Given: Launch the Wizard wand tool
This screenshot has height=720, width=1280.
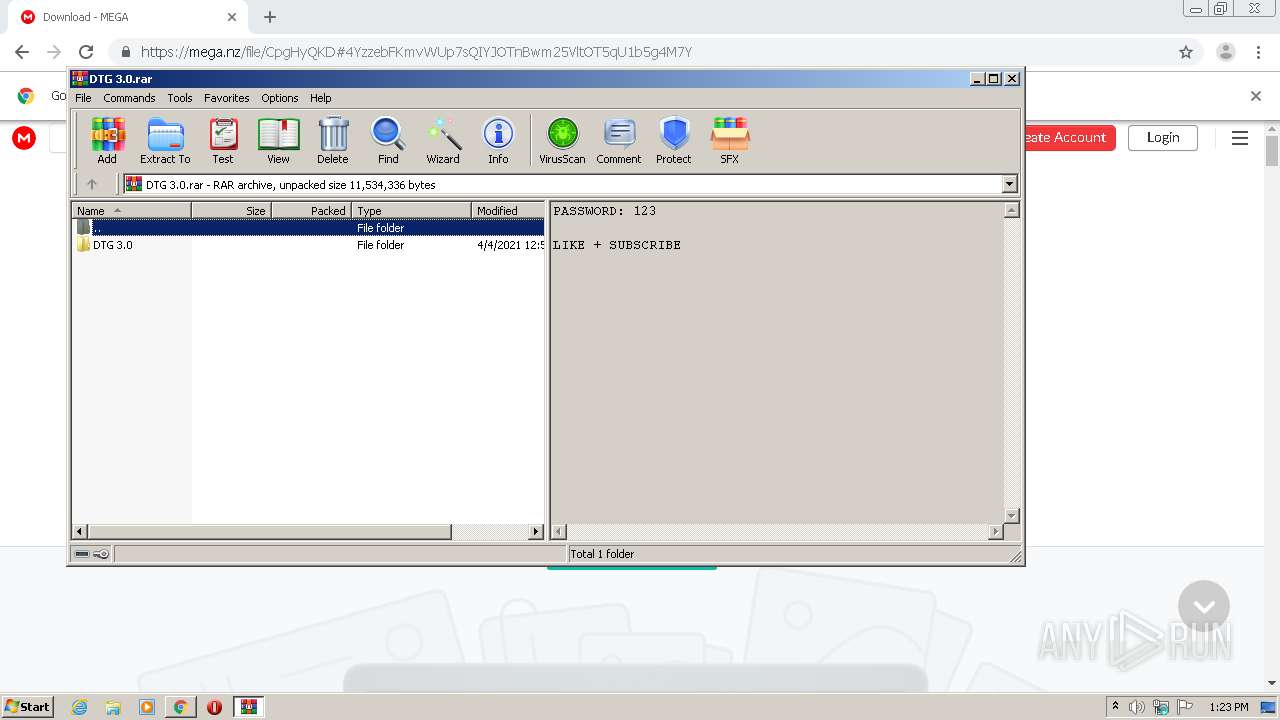Looking at the screenshot, I should pos(443,141).
